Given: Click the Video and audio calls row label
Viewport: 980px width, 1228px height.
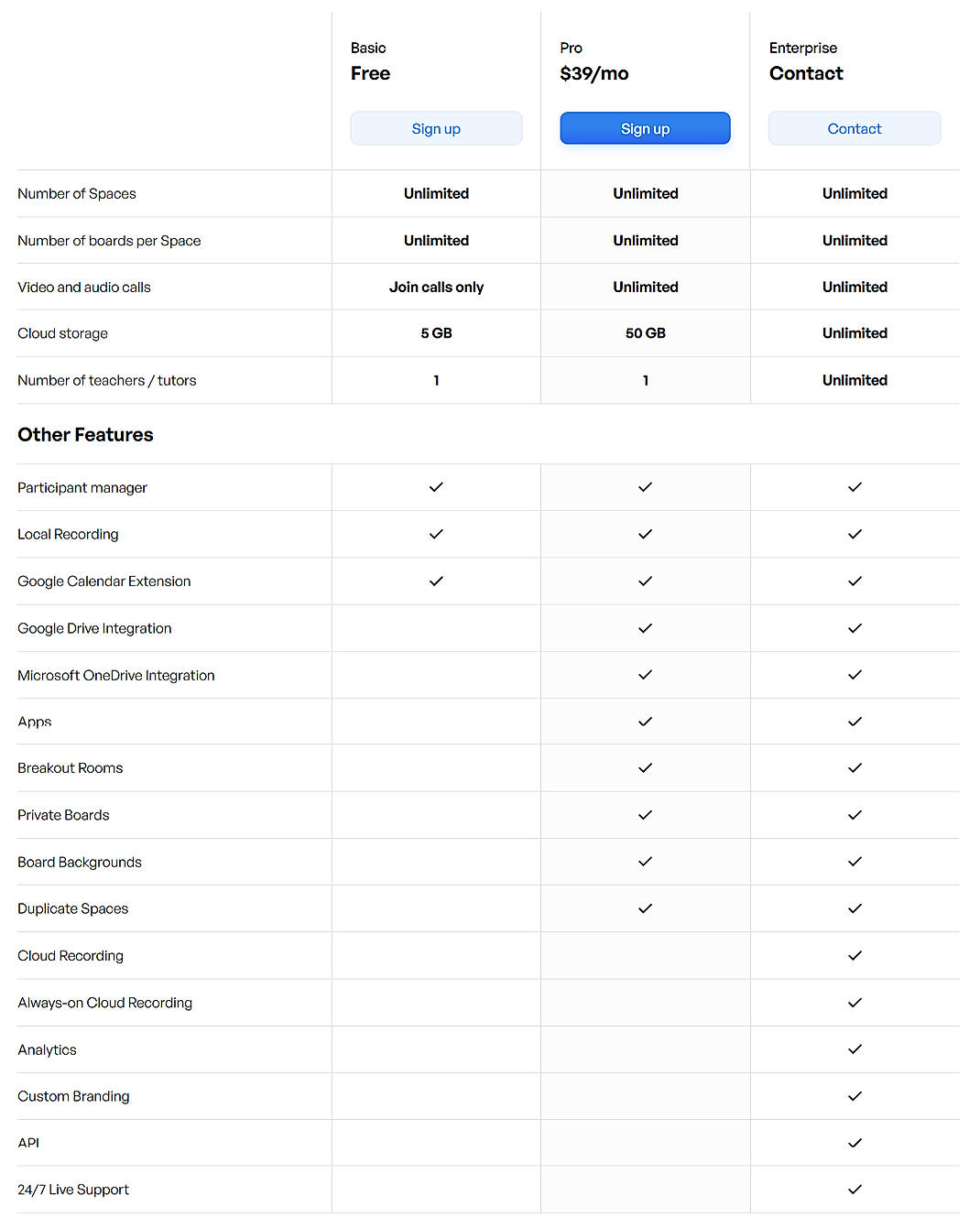Looking at the screenshot, I should [x=84, y=287].
